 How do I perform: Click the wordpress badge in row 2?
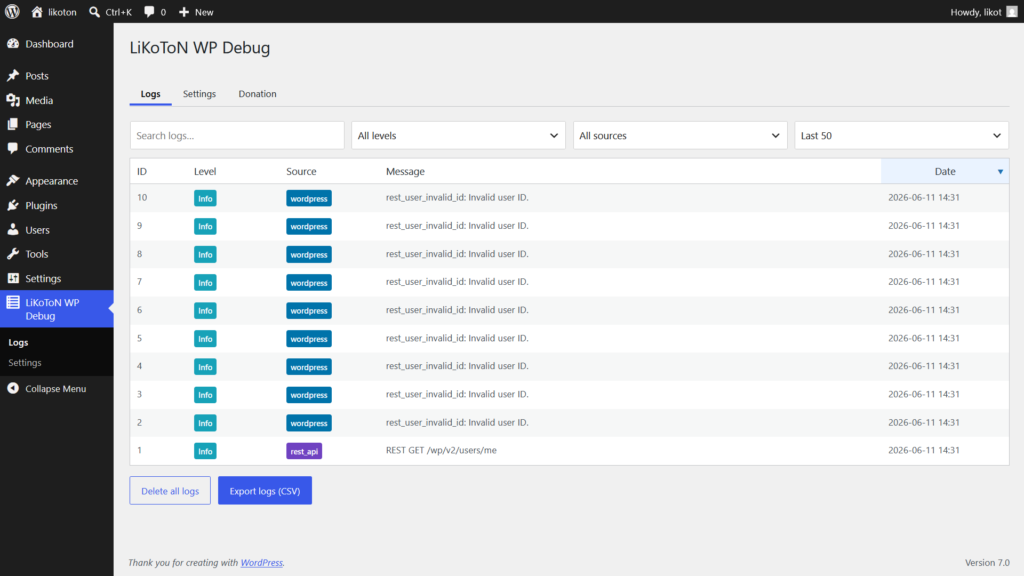tap(309, 423)
